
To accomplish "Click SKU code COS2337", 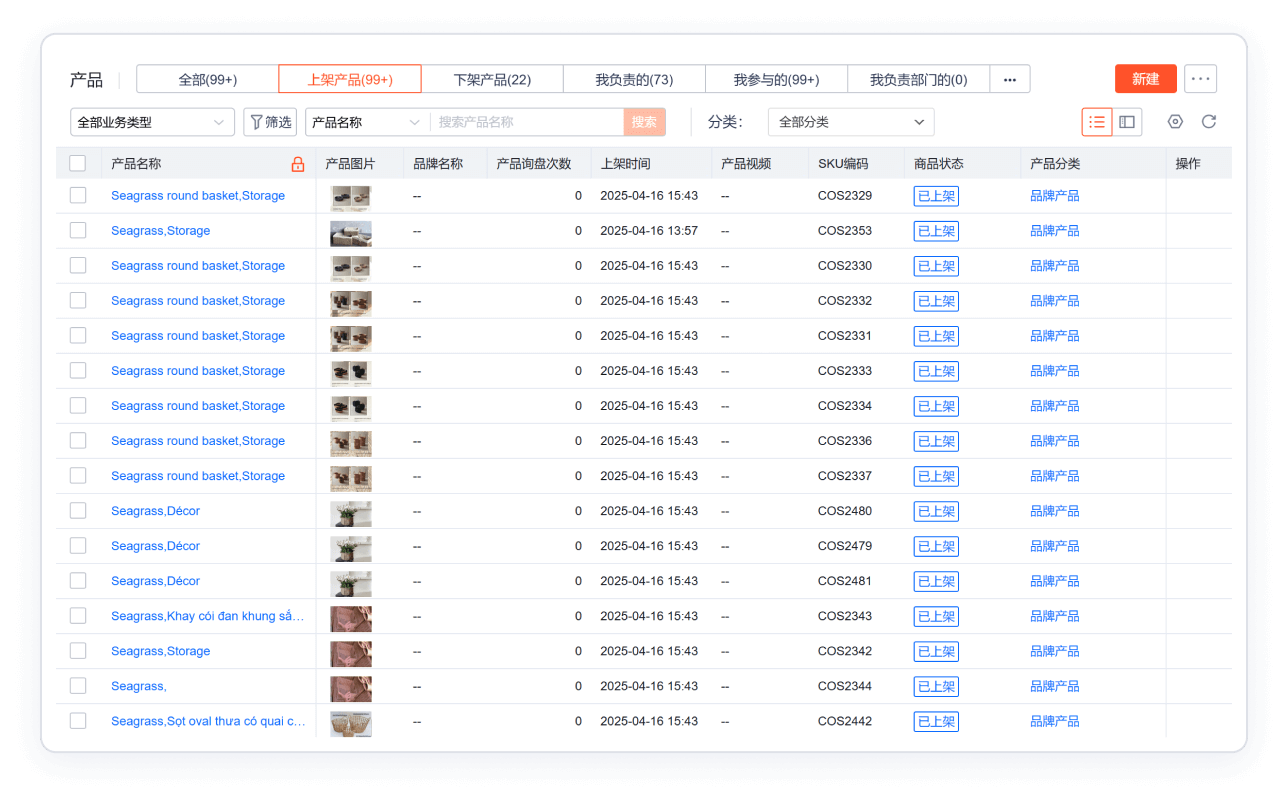I will [x=845, y=476].
